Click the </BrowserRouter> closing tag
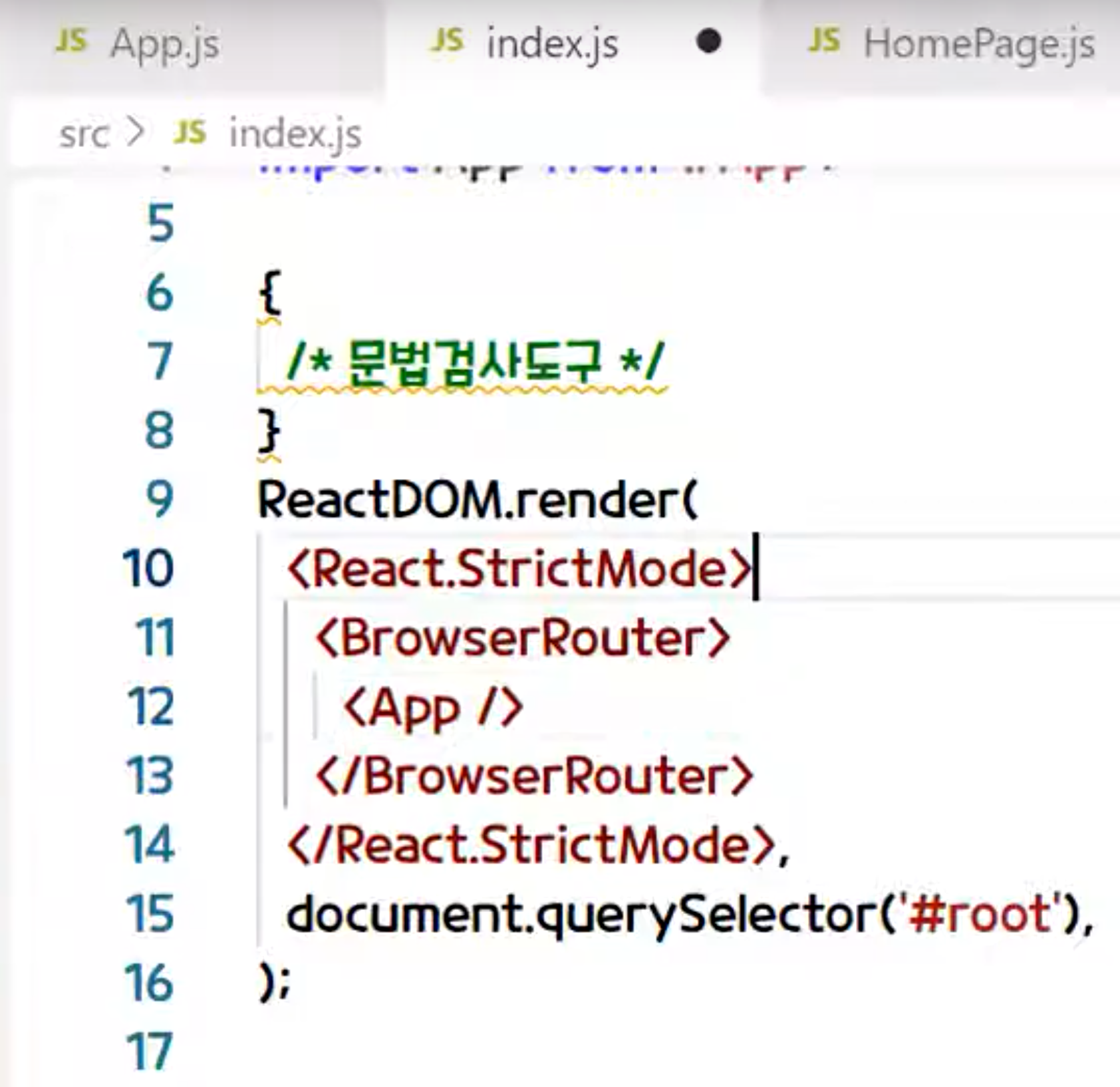 [x=535, y=777]
